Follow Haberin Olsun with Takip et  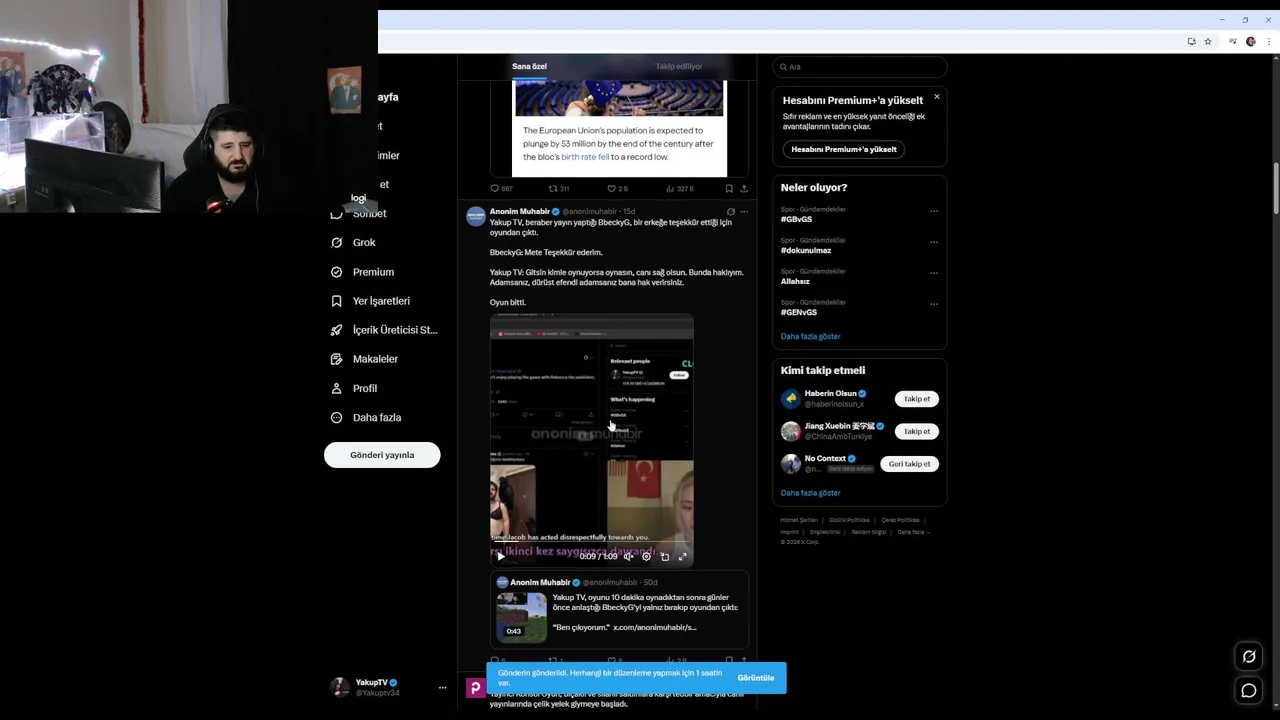pos(917,399)
